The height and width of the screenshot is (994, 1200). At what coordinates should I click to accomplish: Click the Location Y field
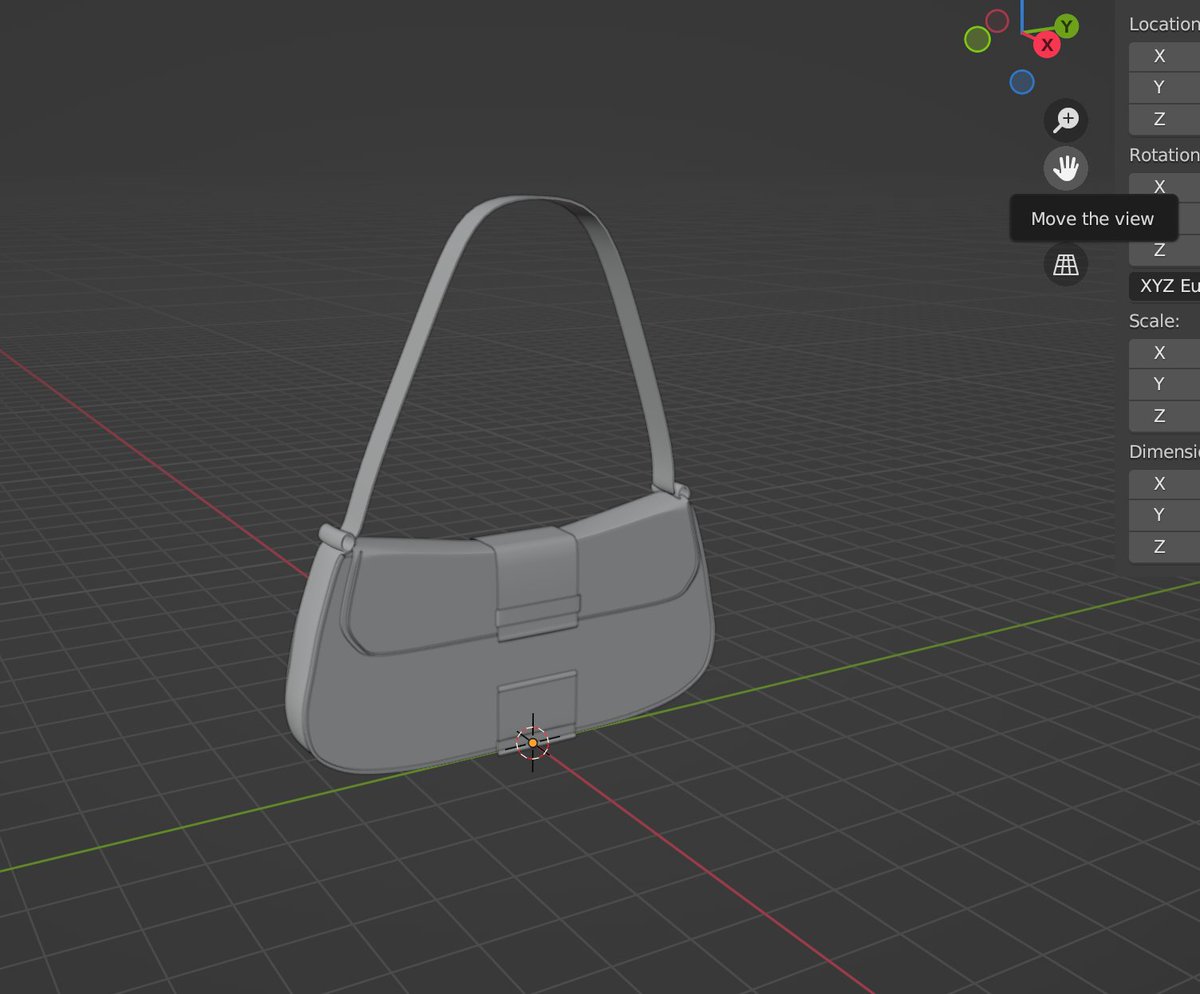tap(1164, 87)
